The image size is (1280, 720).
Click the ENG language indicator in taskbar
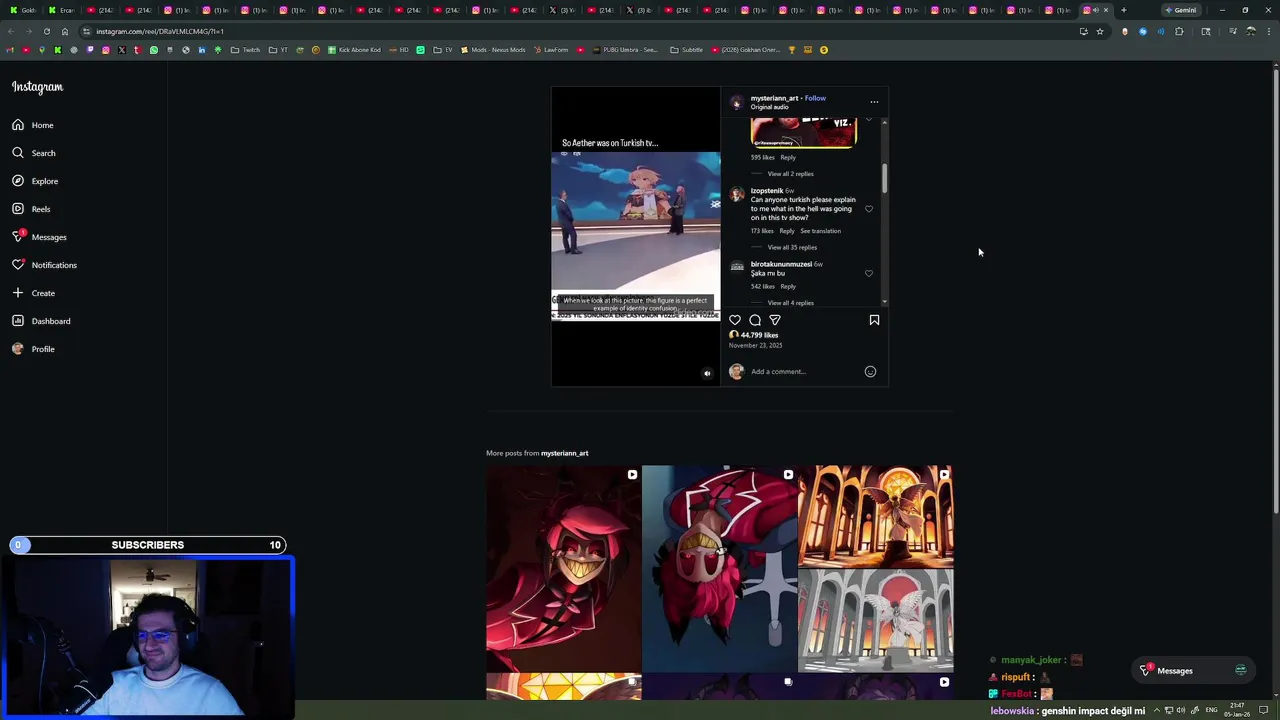pyautogui.click(x=1211, y=710)
